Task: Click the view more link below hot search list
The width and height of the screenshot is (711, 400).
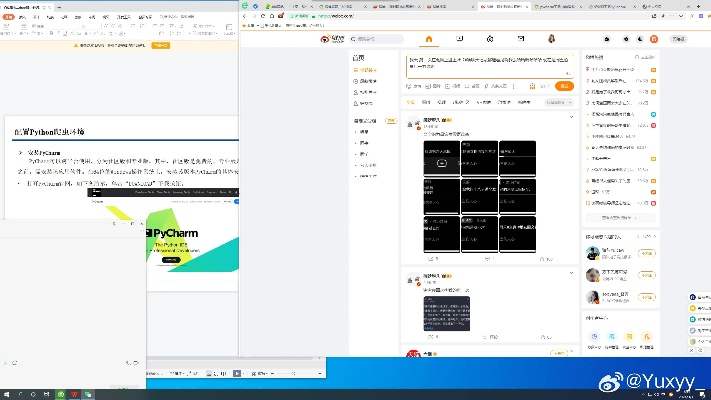Action: (617, 216)
